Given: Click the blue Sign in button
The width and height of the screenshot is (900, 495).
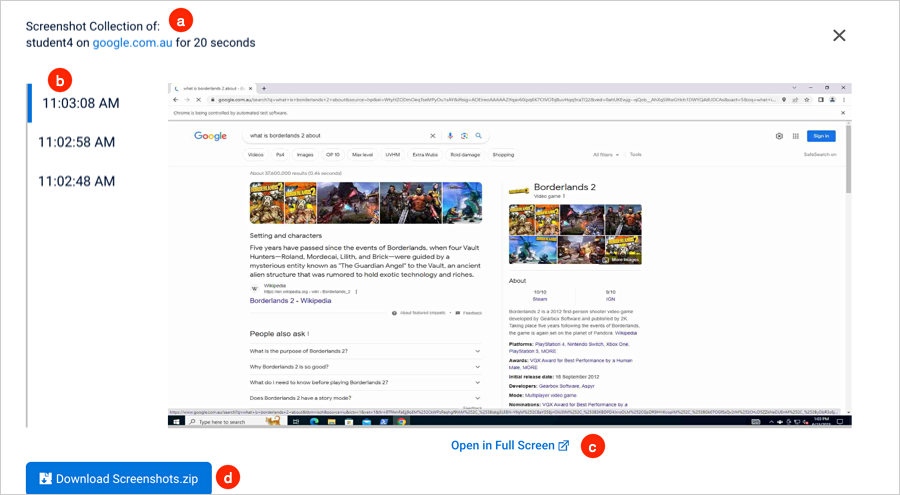Looking at the screenshot, I should 821,136.
